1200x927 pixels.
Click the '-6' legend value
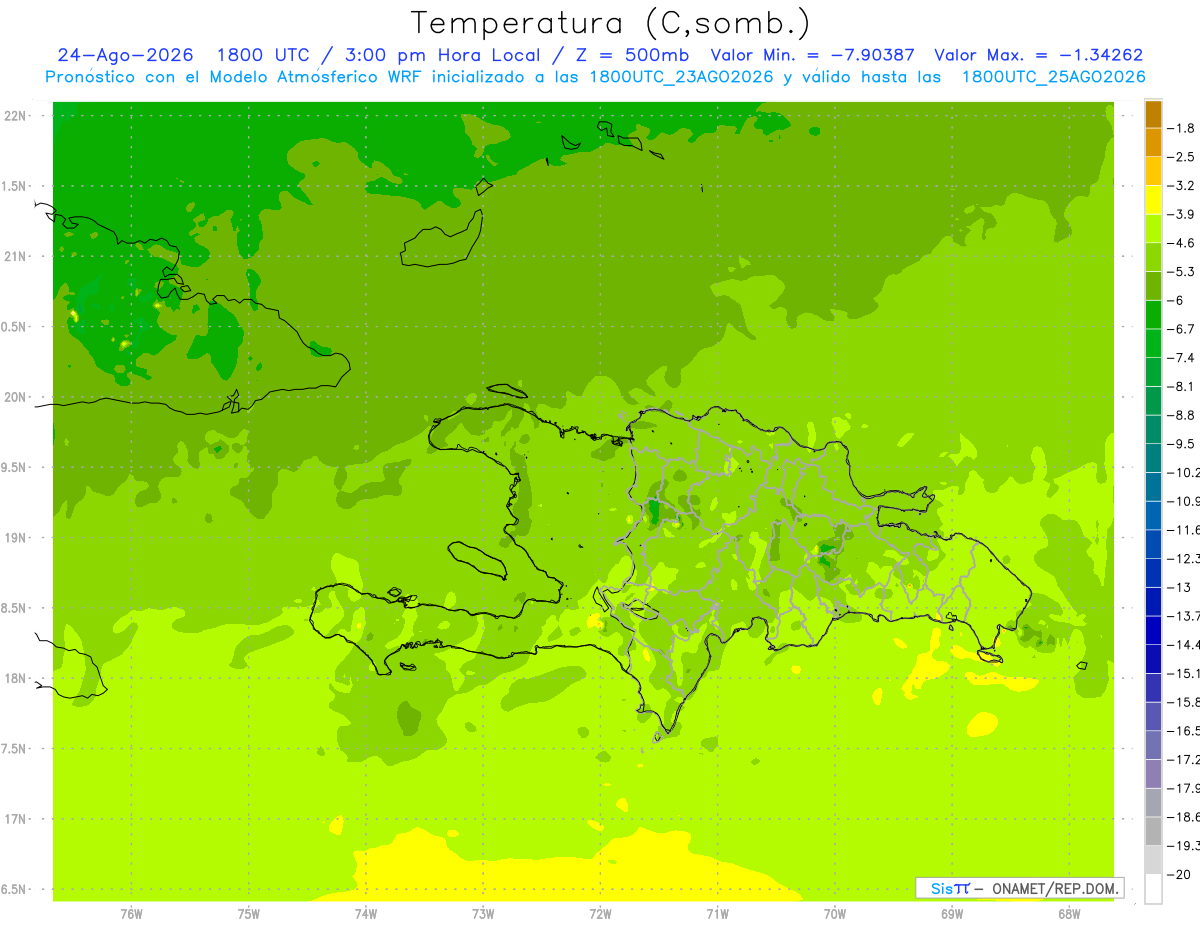tap(1176, 300)
